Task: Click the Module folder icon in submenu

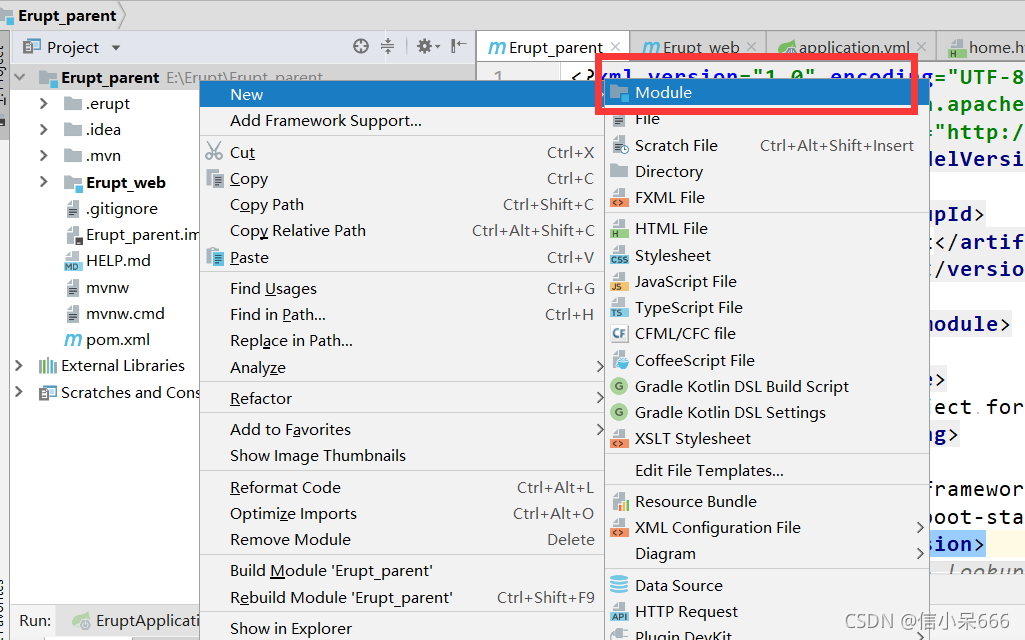Action: tap(619, 93)
